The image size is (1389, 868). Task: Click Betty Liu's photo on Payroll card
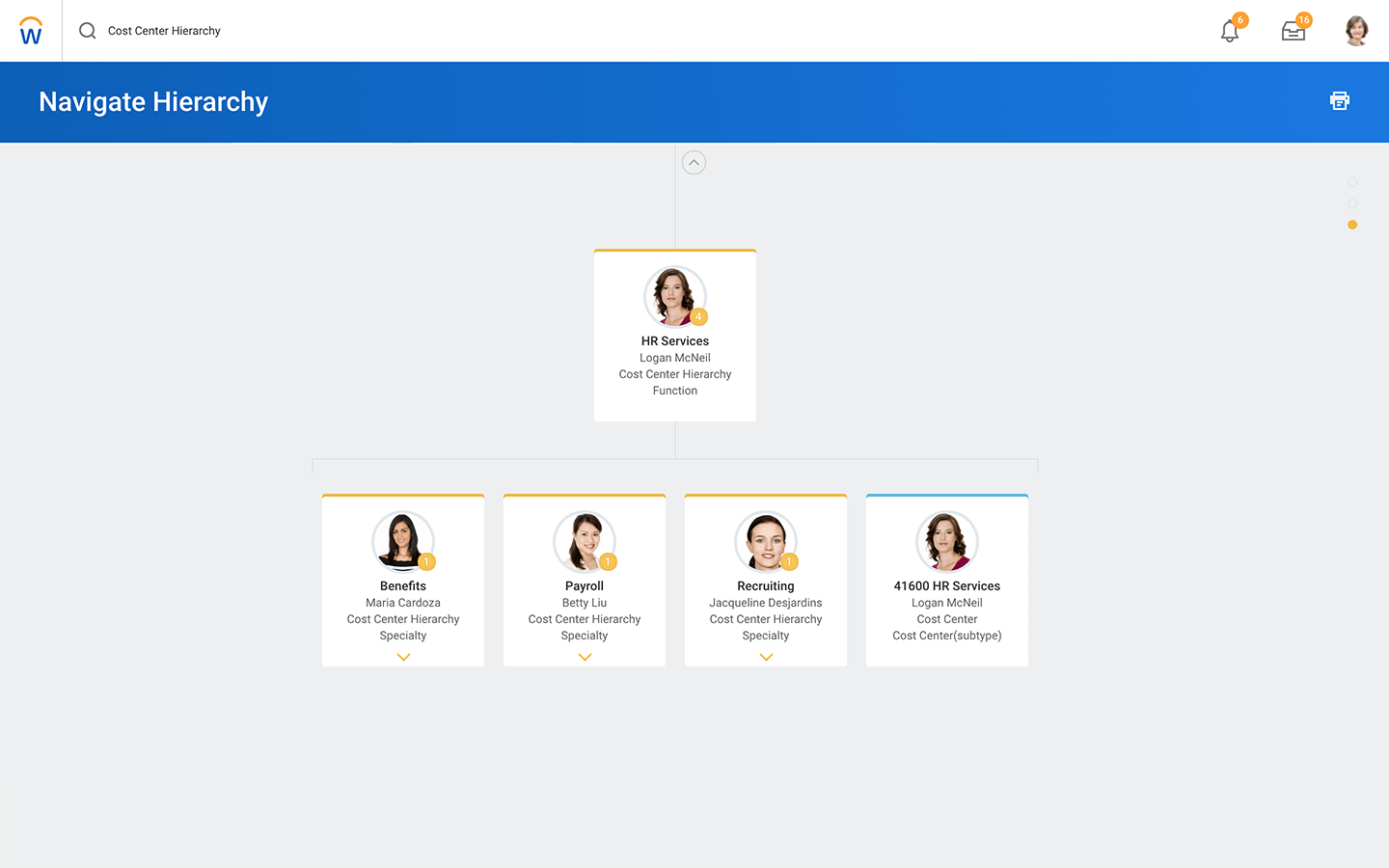[x=583, y=541]
